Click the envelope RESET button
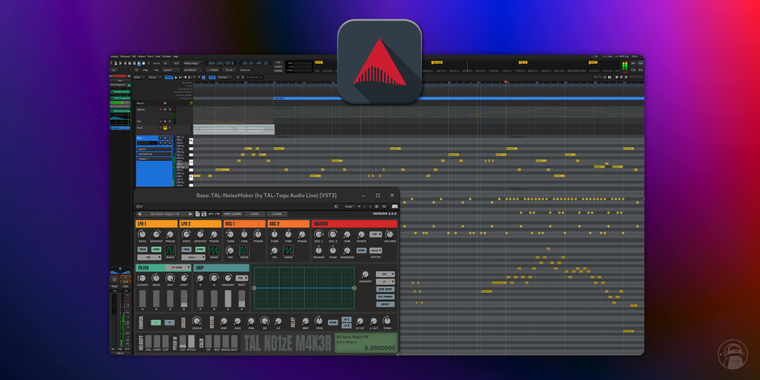This screenshot has height=380, width=760. [x=385, y=304]
